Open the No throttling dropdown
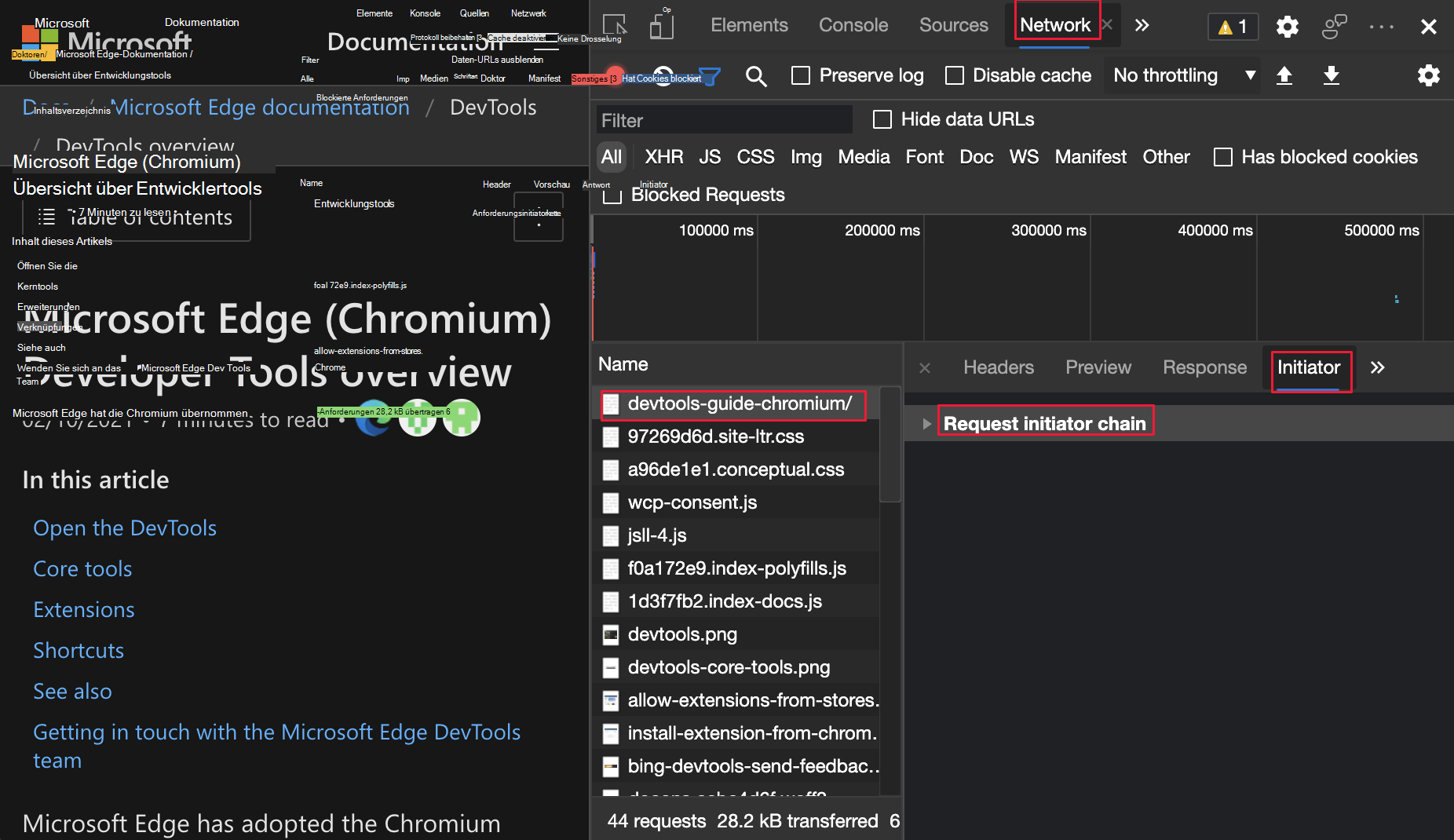 (x=1183, y=75)
